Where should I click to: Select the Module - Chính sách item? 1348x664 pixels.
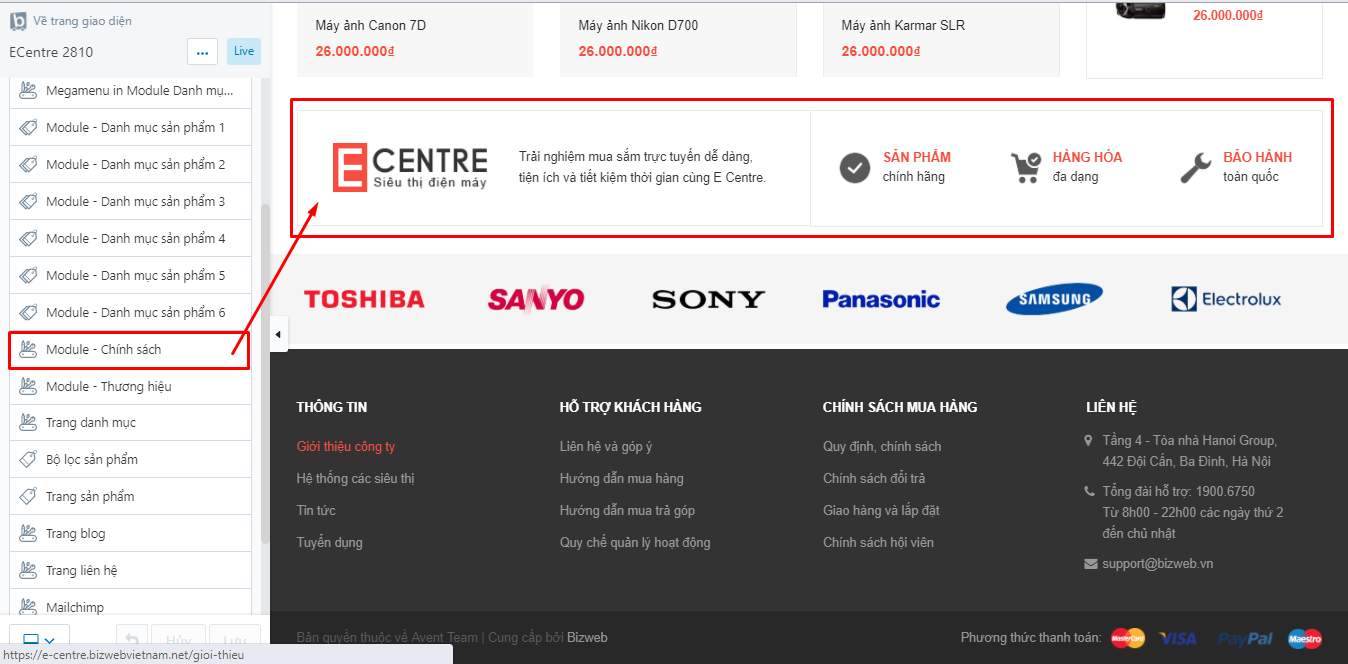click(130, 350)
